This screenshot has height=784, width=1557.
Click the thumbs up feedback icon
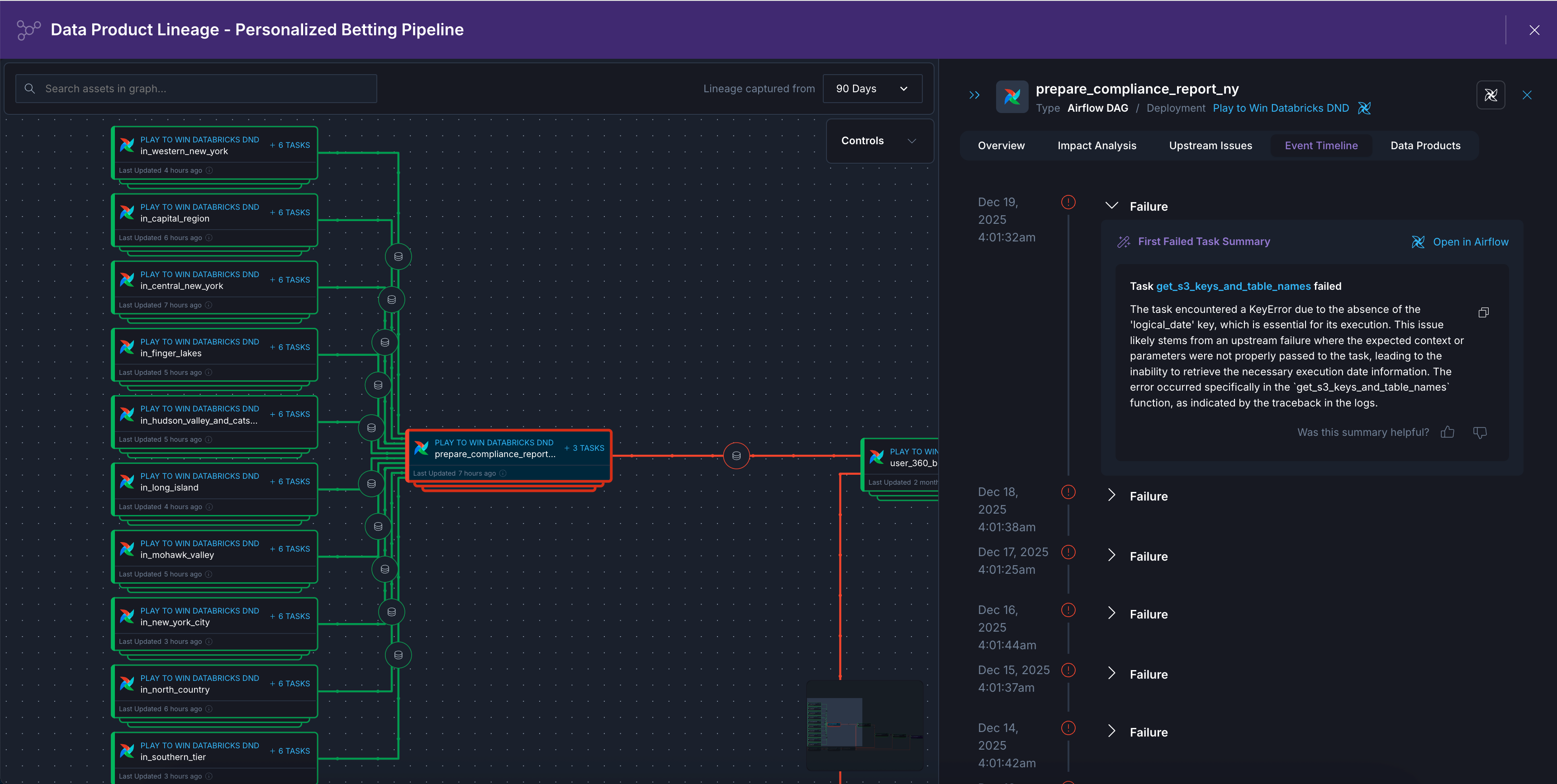tap(1447, 432)
